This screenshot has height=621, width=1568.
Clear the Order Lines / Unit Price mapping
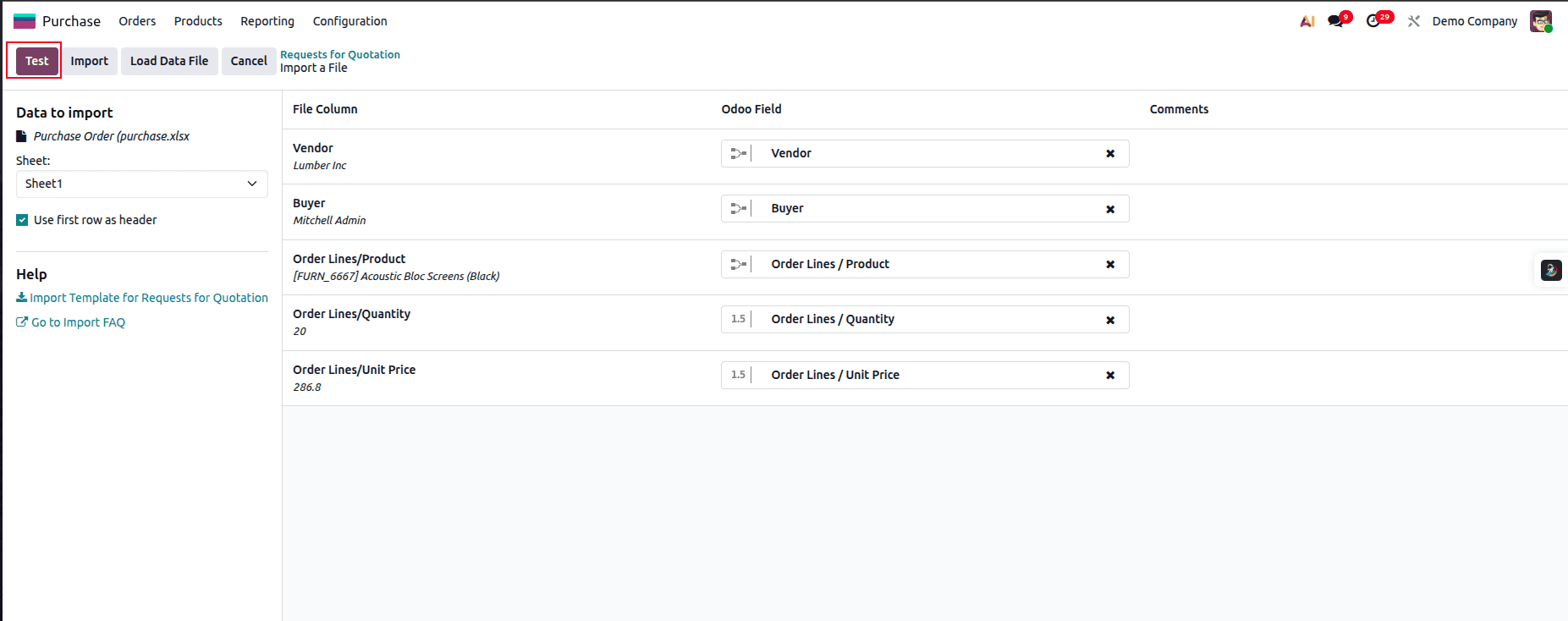tap(1110, 376)
